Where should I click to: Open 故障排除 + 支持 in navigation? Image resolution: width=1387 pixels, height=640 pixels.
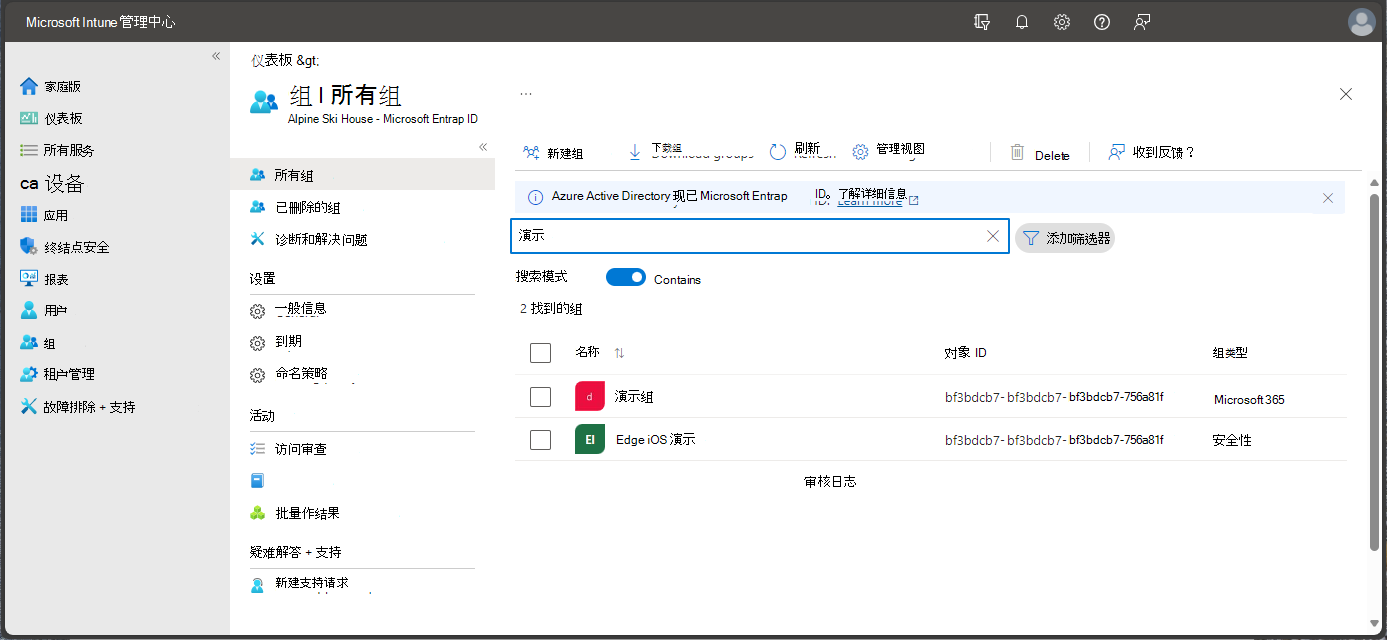(x=77, y=407)
